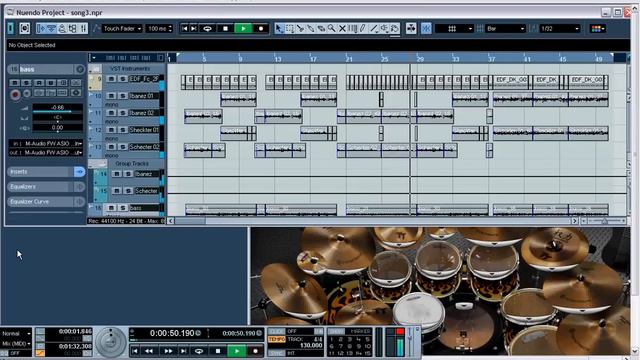Open the input routing M-Audio FW ASIO dropdown
This screenshot has width=640, height=360.
coord(46,144)
